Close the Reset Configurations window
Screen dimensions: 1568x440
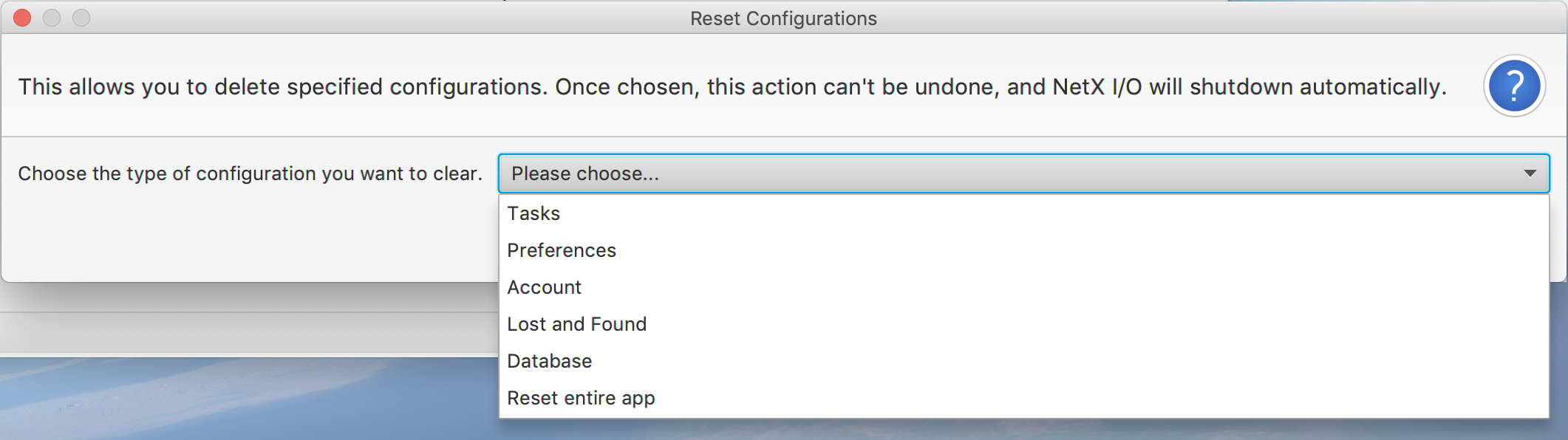point(22,18)
